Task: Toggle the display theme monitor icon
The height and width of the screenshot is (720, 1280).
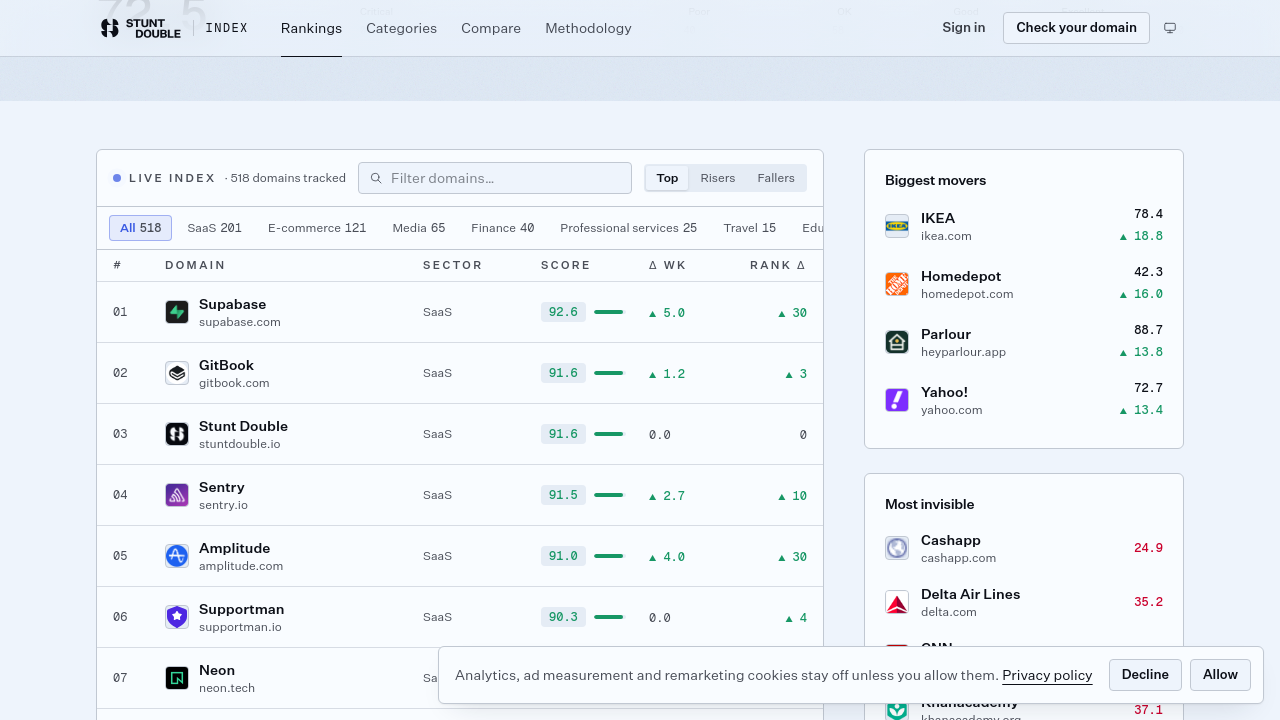Action: point(1170,28)
